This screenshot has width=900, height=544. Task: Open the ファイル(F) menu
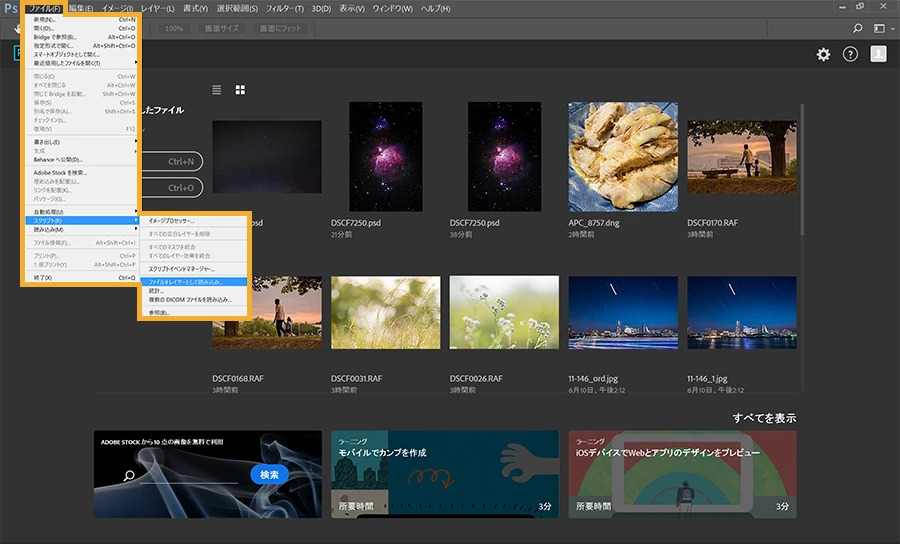(x=45, y=9)
